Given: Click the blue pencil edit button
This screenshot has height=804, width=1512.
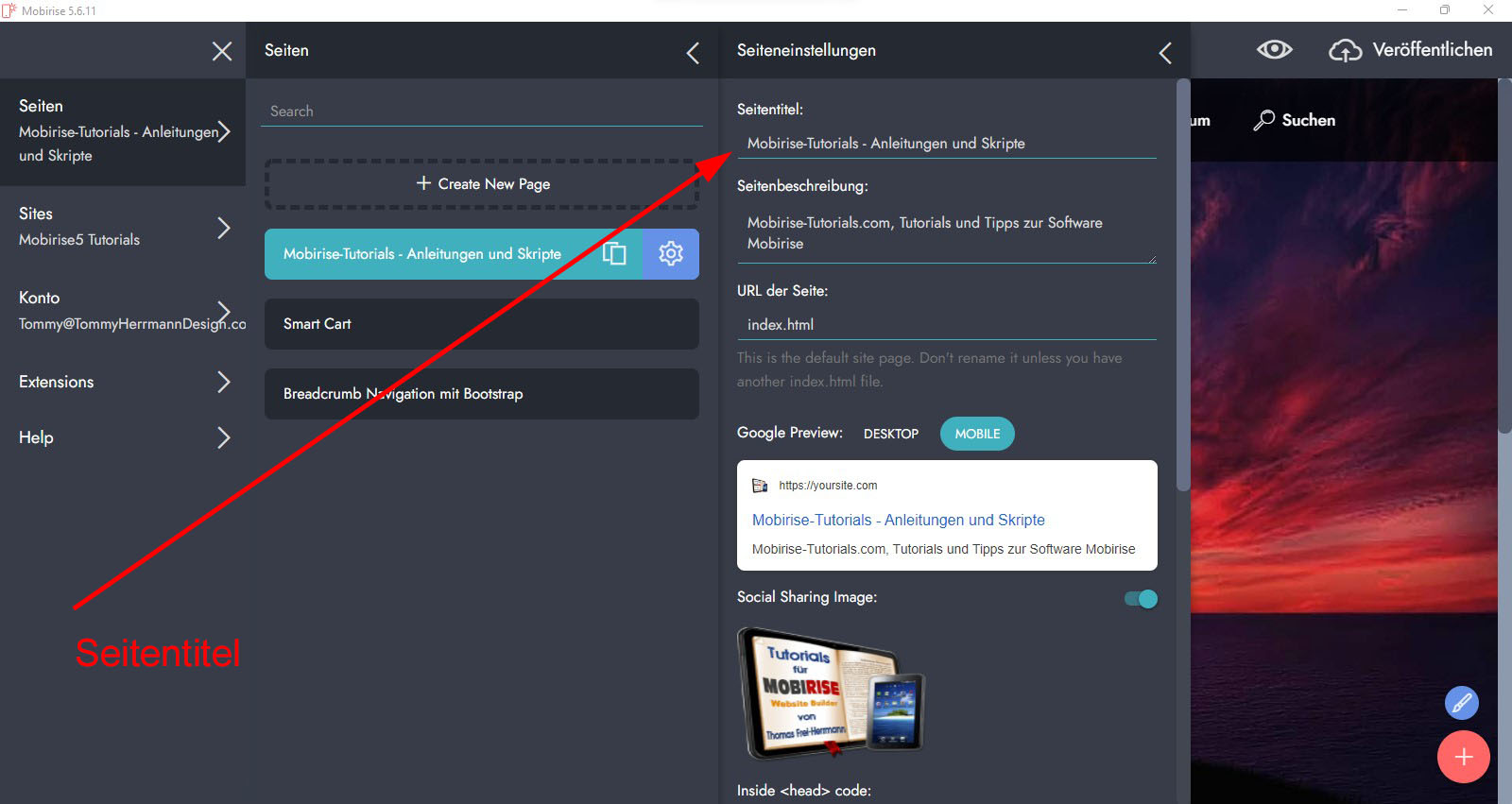Looking at the screenshot, I should [x=1461, y=703].
